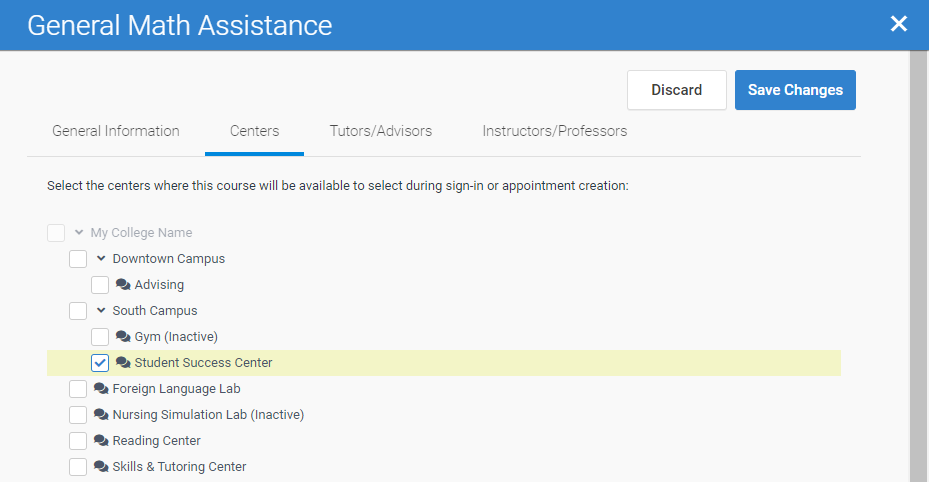
Task: Uncheck the Student Success Center checkbox
Action: tap(100, 363)
